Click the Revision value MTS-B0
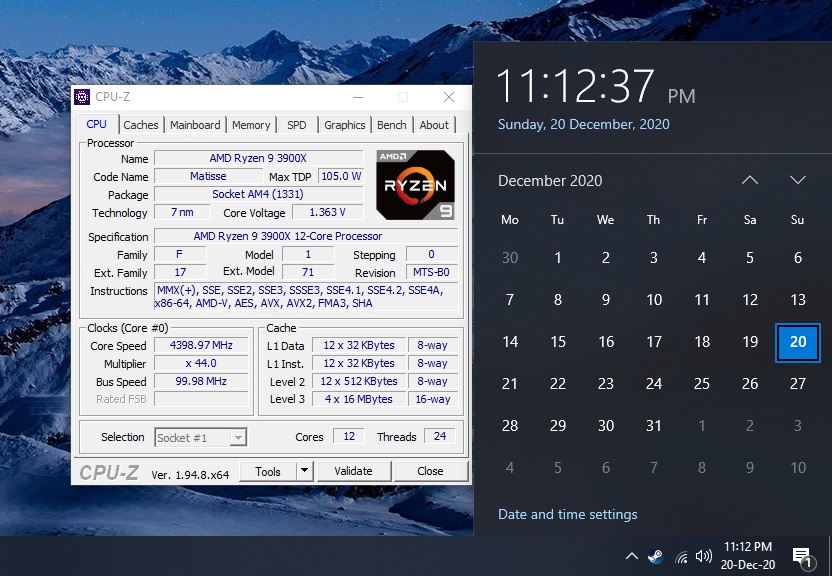This screenshot has width=832, height=576. [431, 273]
